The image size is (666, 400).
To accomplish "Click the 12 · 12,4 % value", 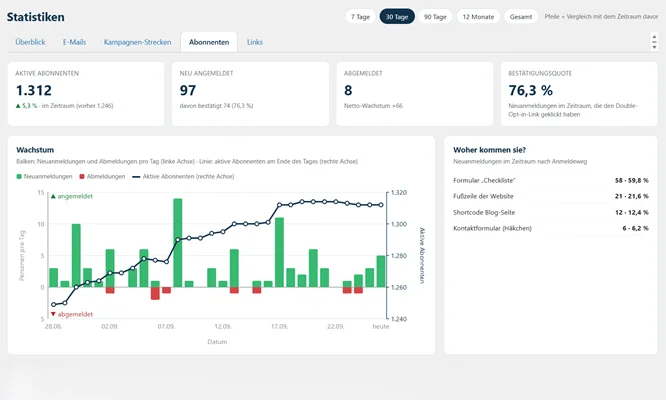I will coord(632,212).
